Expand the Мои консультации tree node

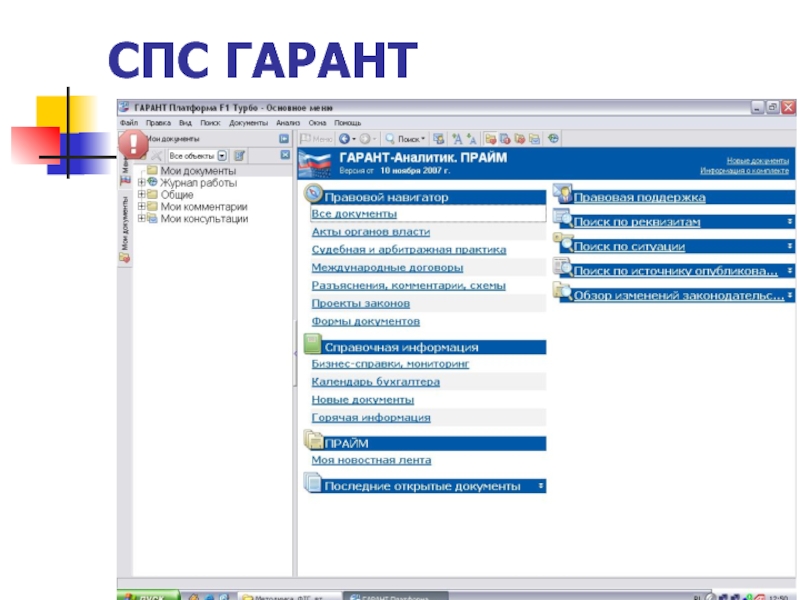pyautogui.click(x=142, y=218)
